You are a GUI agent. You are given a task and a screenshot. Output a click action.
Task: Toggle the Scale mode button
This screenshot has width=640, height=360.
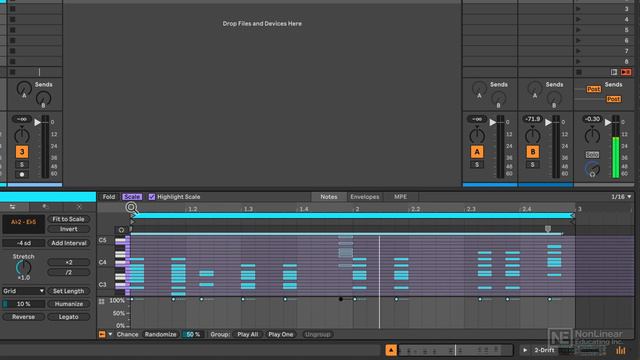coord(132,197)
